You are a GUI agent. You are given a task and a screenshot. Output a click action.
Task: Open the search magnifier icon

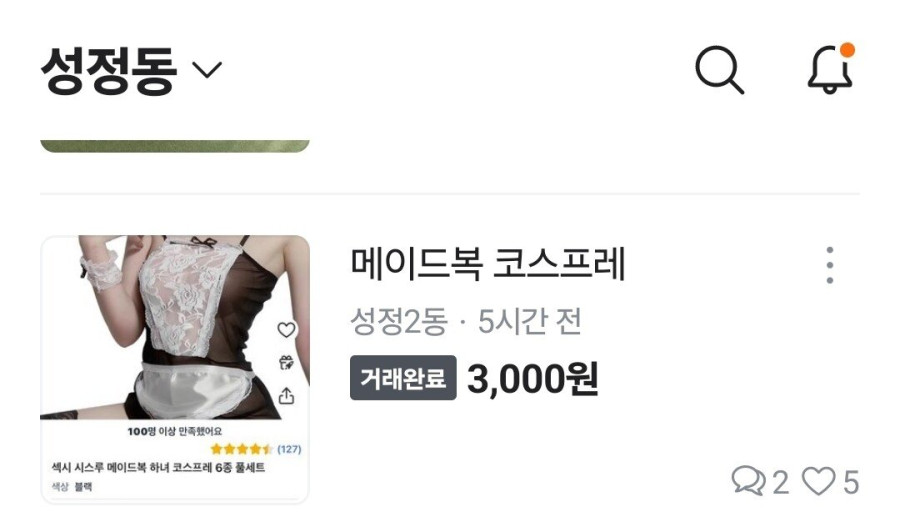point(719,69)
